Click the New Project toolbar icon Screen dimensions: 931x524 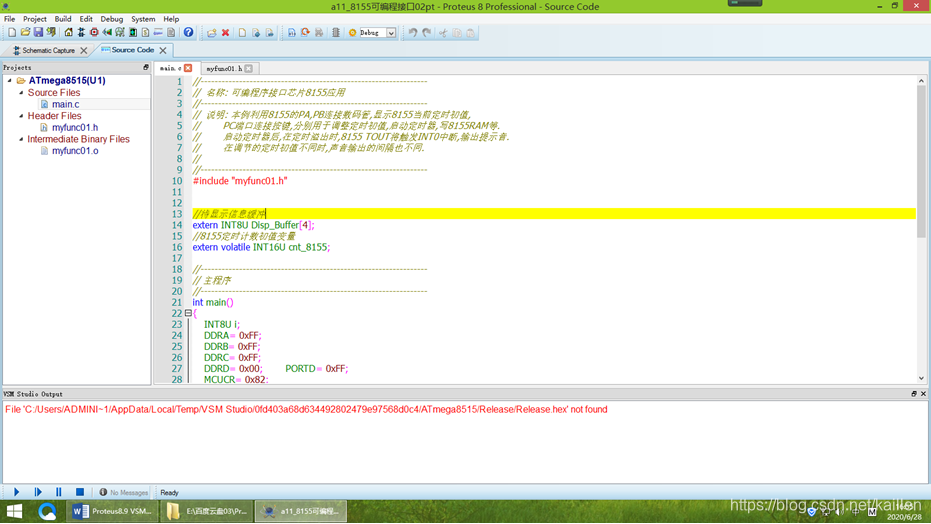[x=12, y=33]
